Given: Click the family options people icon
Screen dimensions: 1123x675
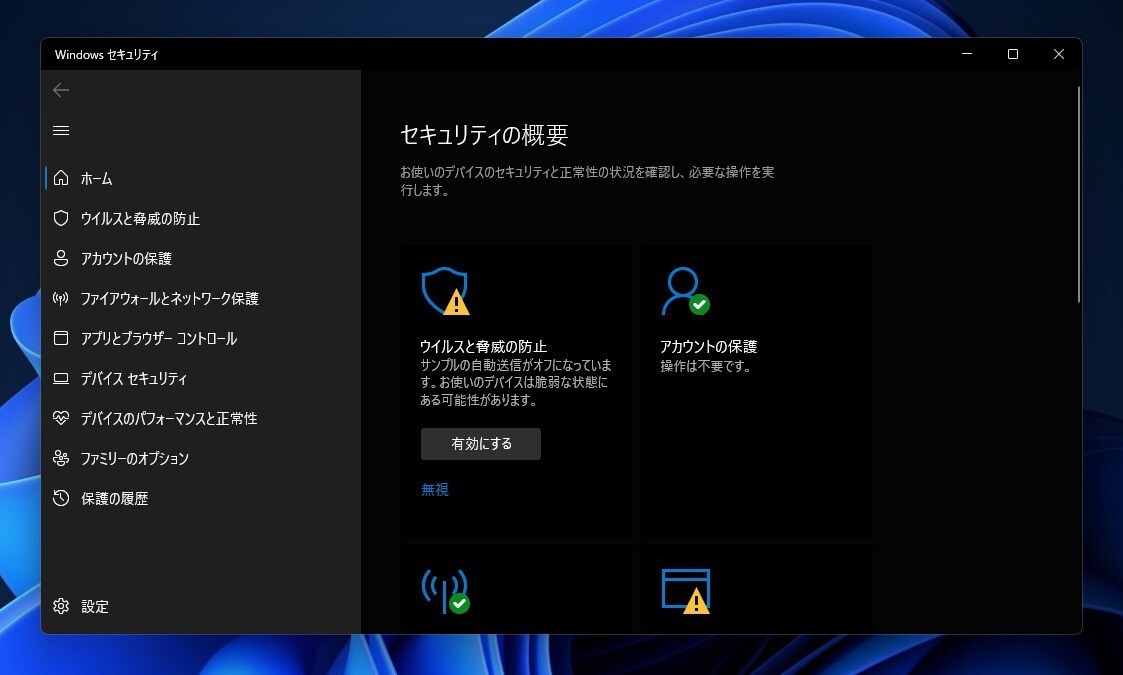Looking at the screenshot, I should coord(61,458).
